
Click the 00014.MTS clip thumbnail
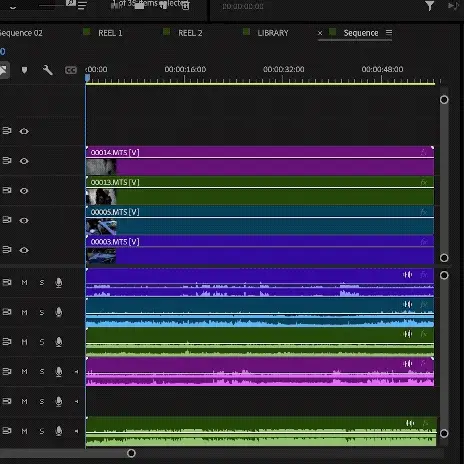coord(101,167)
